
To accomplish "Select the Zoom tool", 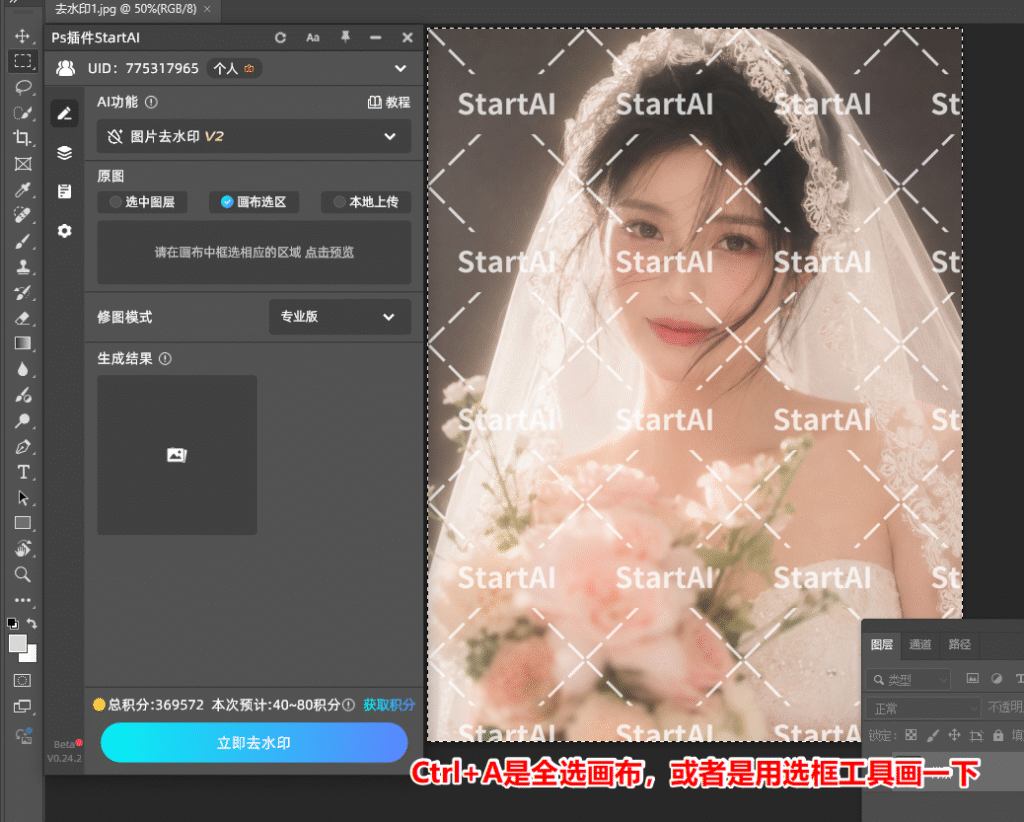I will click(x=23, y=575).
